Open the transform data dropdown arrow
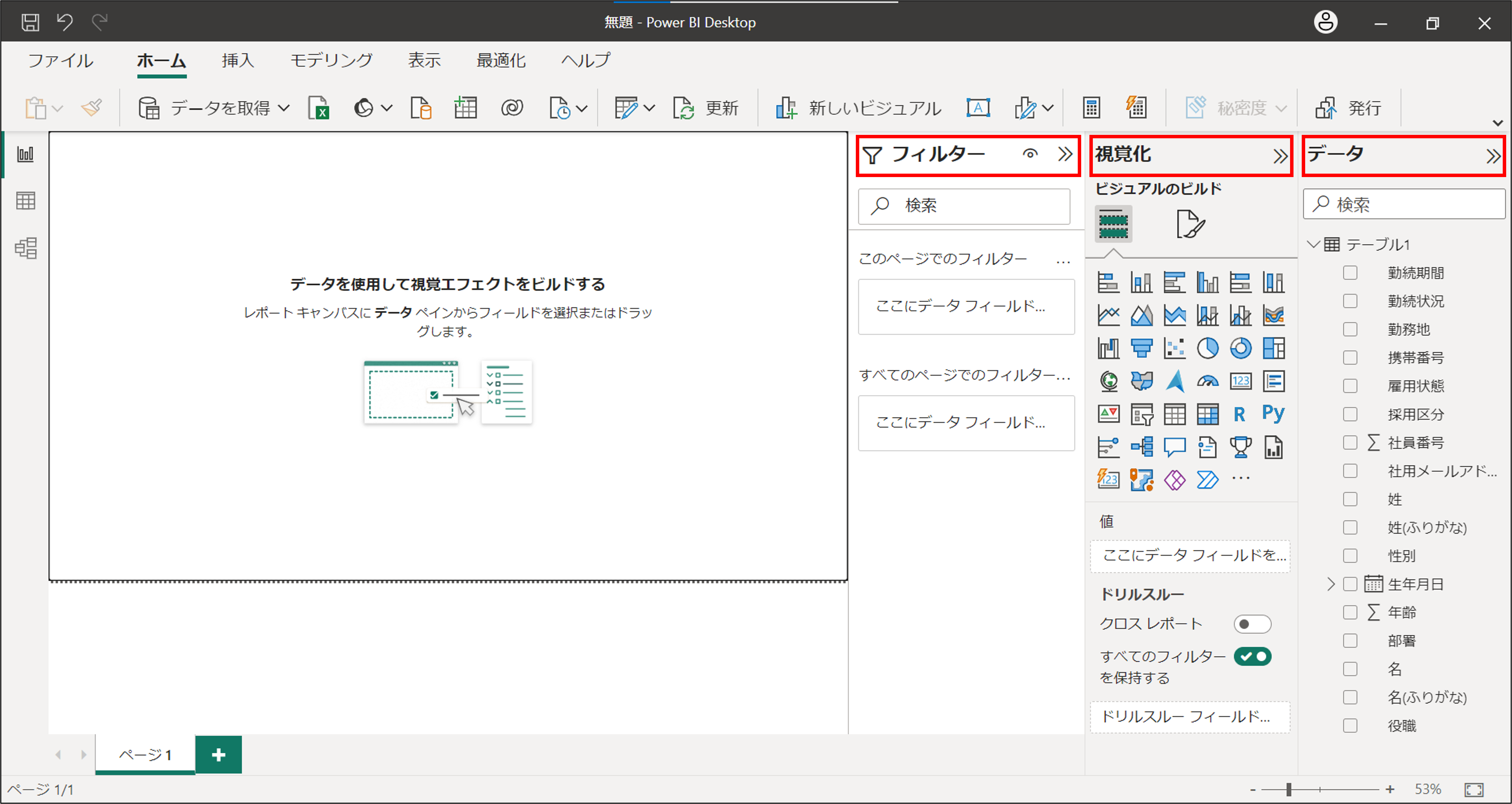 click(x=649, y=108)
